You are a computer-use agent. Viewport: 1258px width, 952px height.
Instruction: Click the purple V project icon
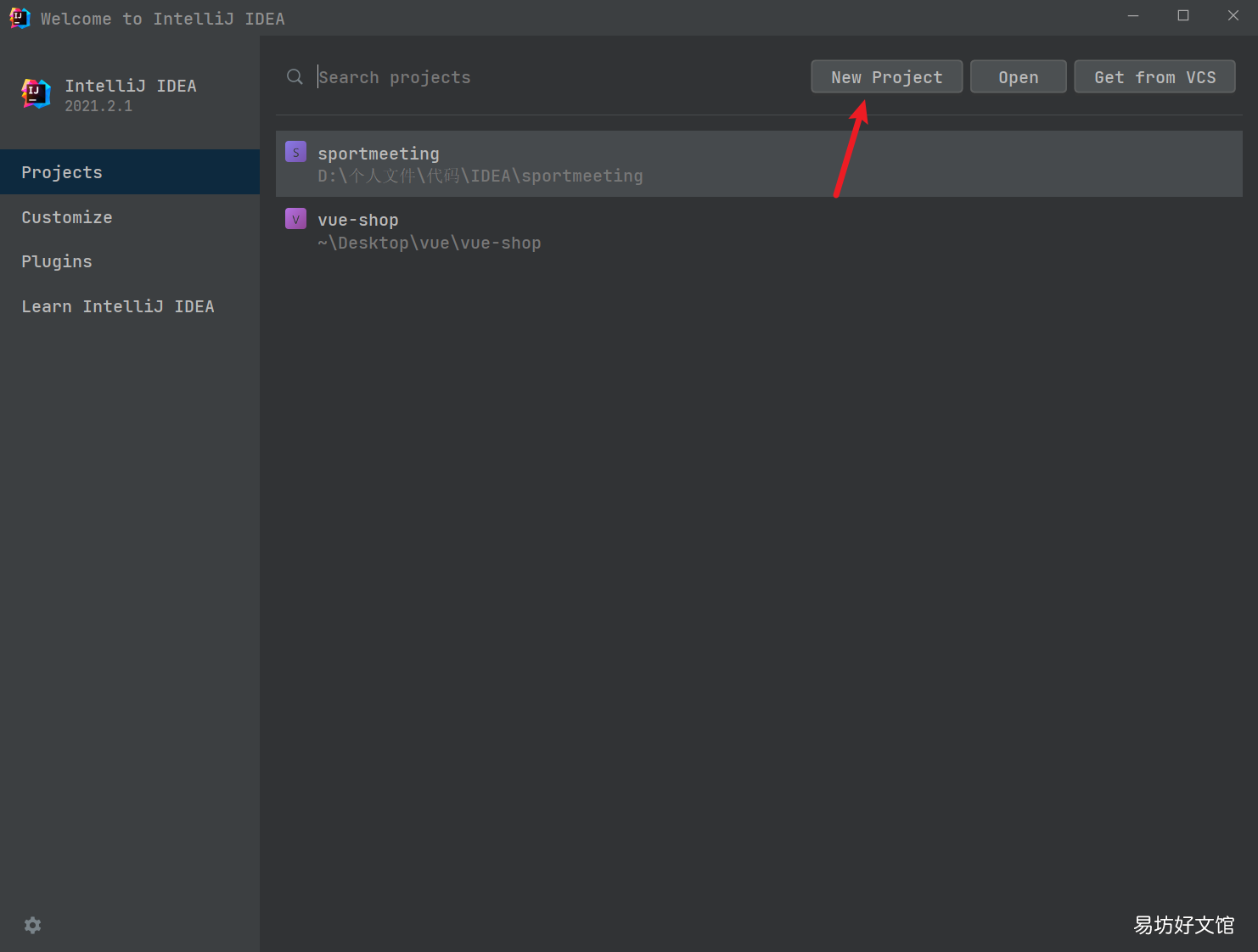[295, 219]
